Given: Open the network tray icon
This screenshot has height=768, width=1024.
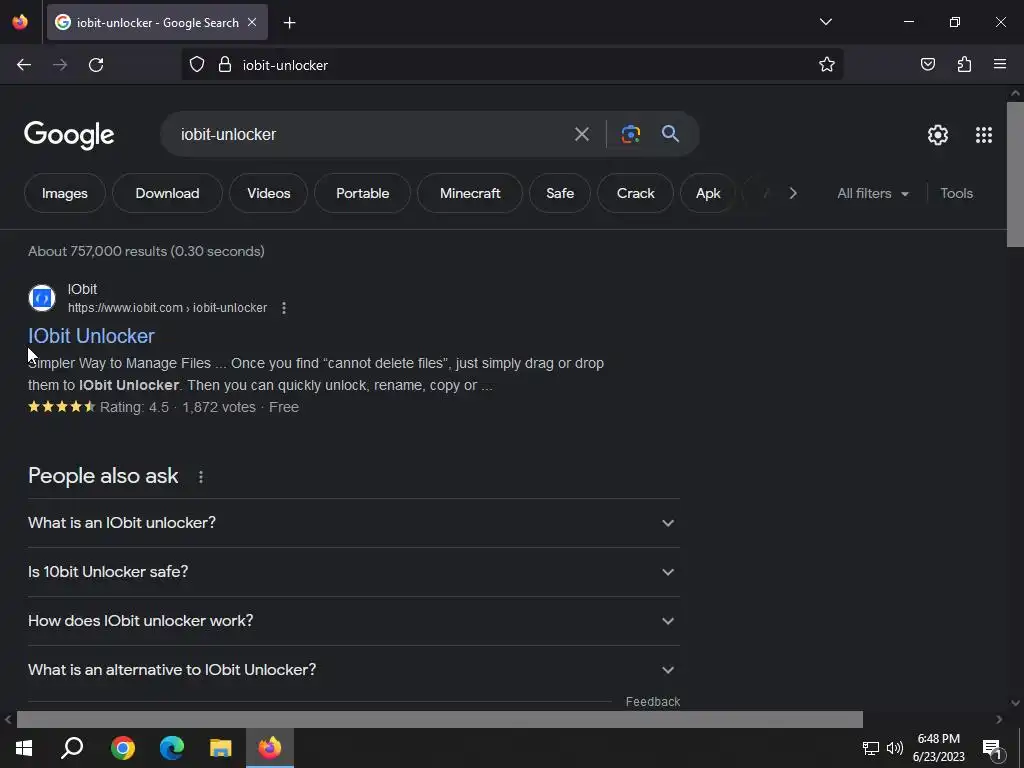Looking at the screenshot, I should point(870,748).
